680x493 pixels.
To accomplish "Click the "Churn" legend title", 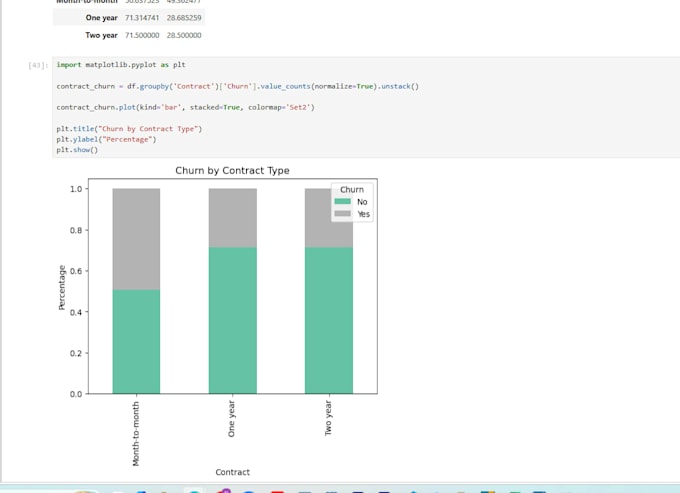I will pyautogui.click(x=352, y=189).
